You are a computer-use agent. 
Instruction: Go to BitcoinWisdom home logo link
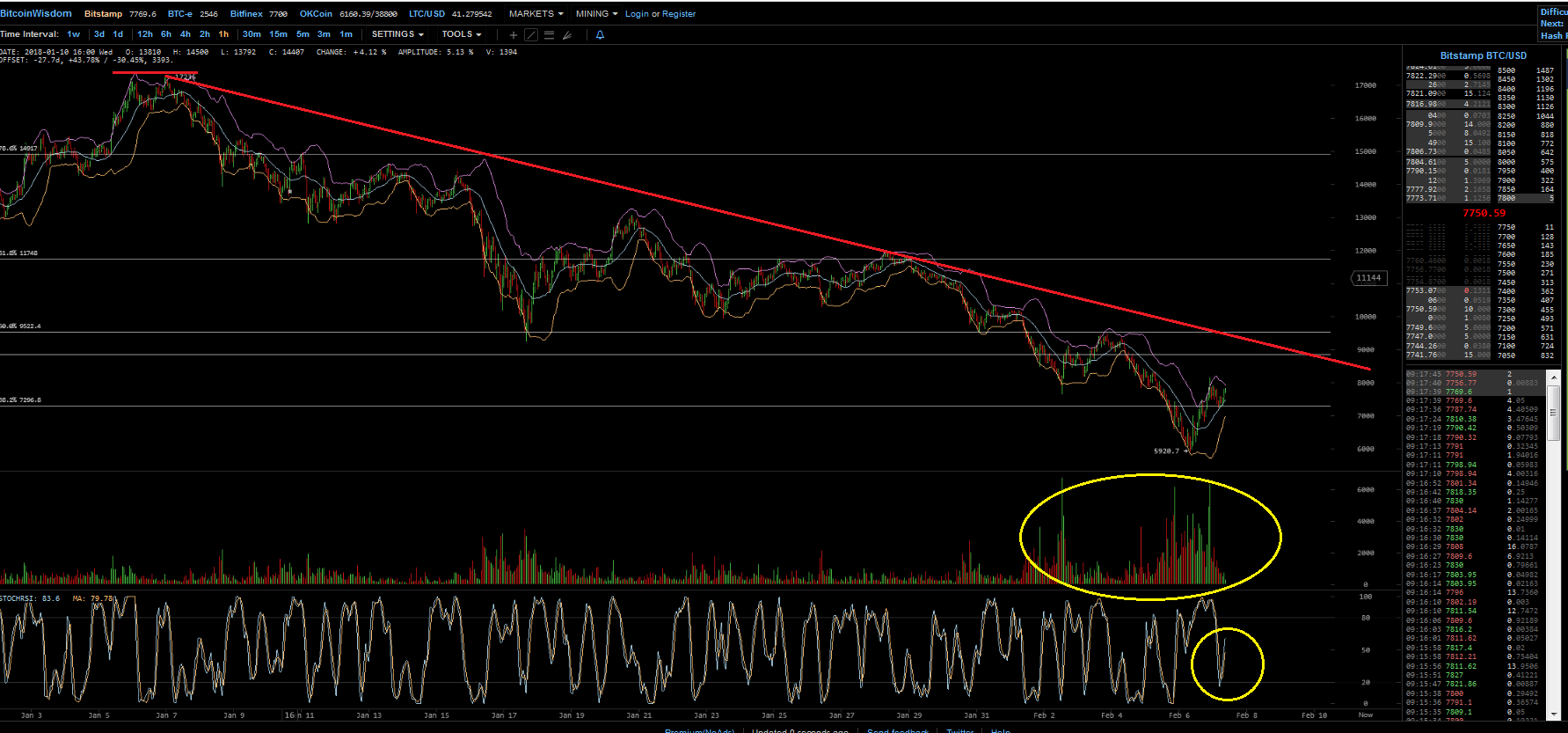(x=36, y=13)
